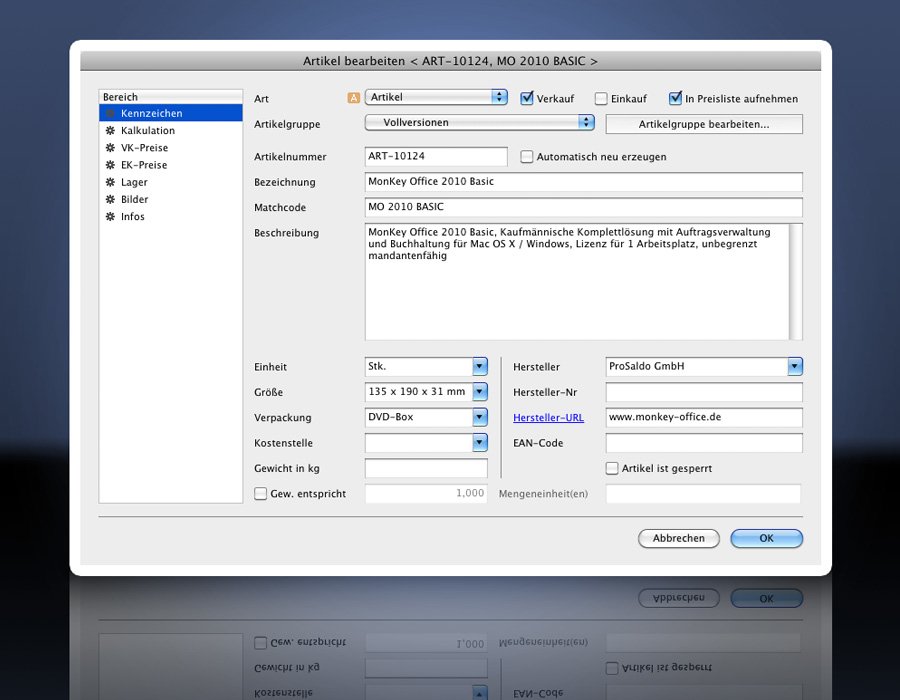Open the VK-Preise section
The width and height of the screenshot is (900, 700).
(170, 147)
